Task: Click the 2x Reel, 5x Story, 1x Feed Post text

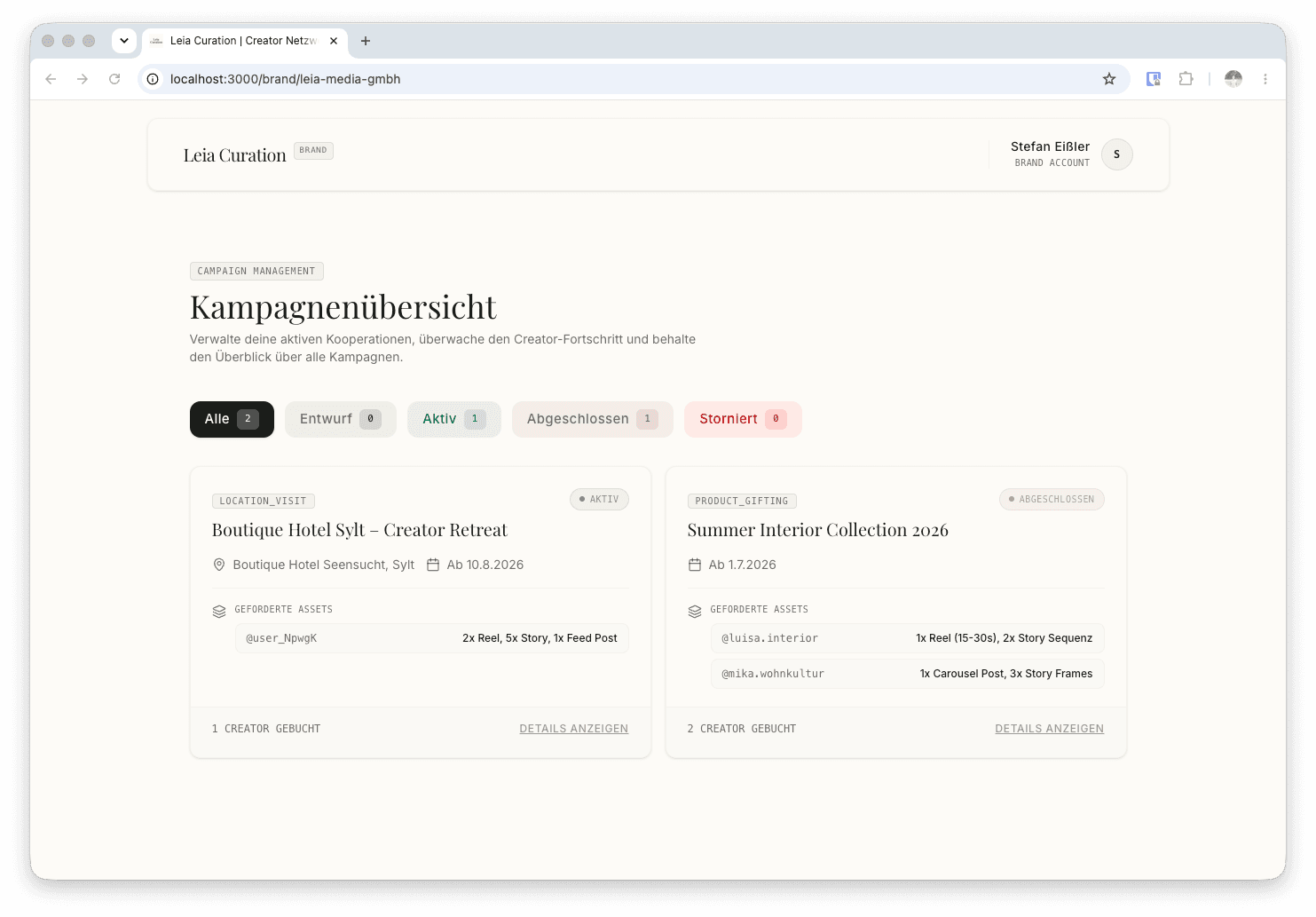Action: click(540, 638)
